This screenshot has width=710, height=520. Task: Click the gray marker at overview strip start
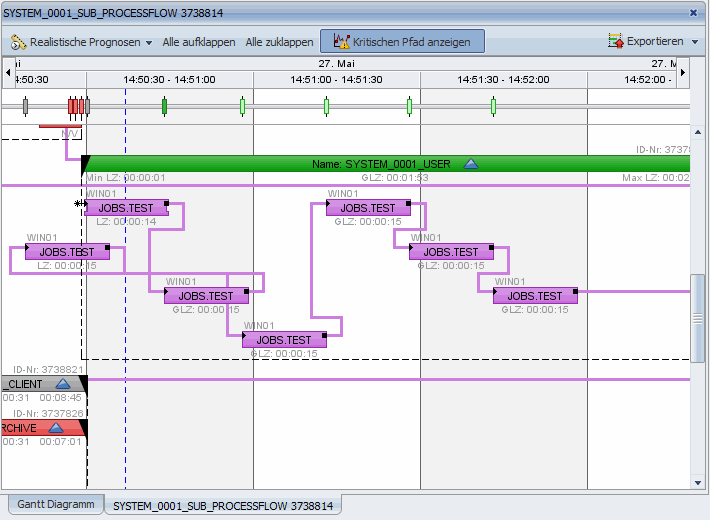(26, 106)
